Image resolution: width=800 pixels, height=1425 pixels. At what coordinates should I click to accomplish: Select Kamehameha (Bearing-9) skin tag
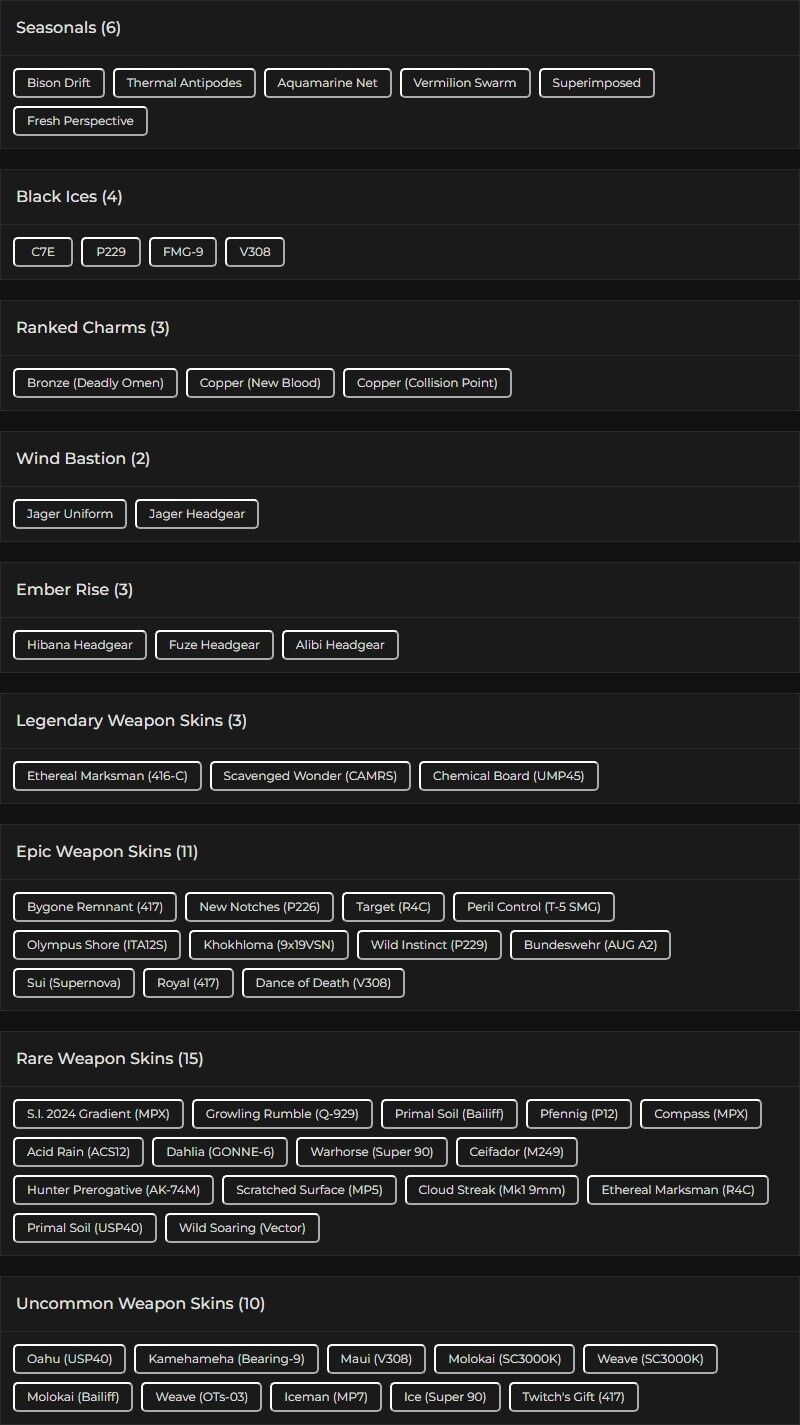(226, 1359)
